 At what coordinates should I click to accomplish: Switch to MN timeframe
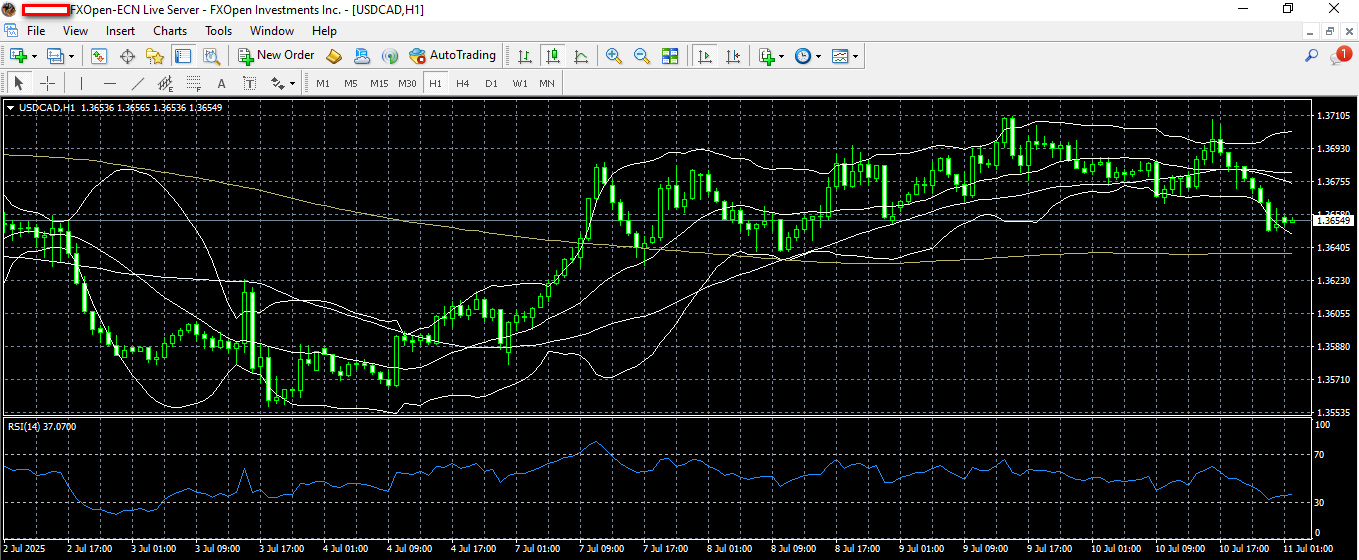[547, 83]
